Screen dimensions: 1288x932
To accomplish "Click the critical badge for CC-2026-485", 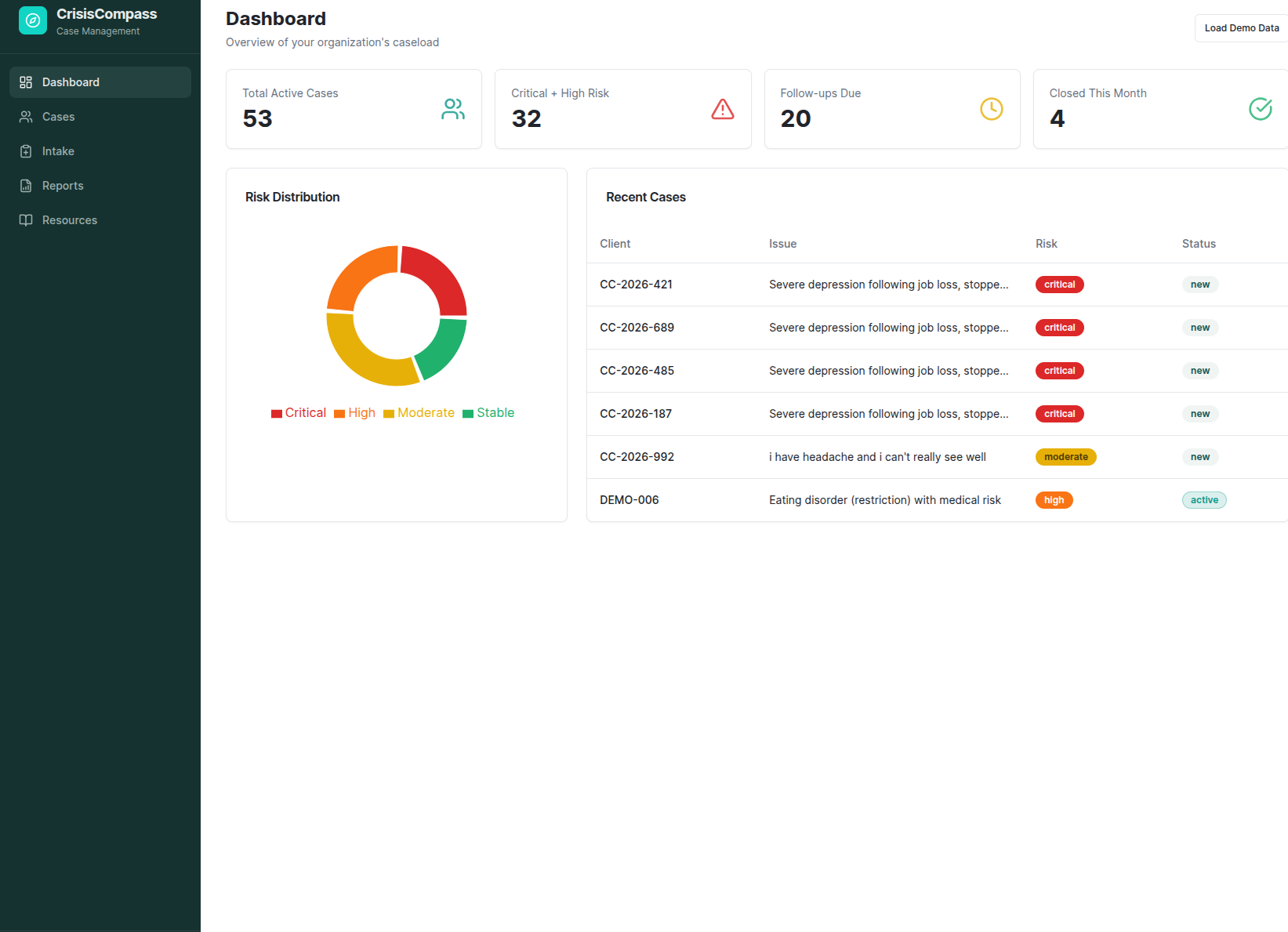I will pos(1059,371).
